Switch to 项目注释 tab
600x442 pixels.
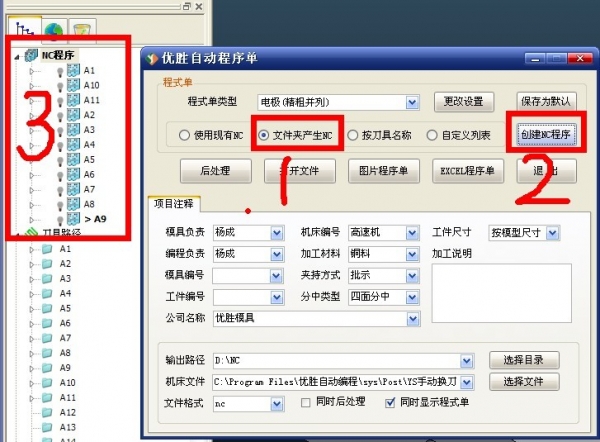174,204
